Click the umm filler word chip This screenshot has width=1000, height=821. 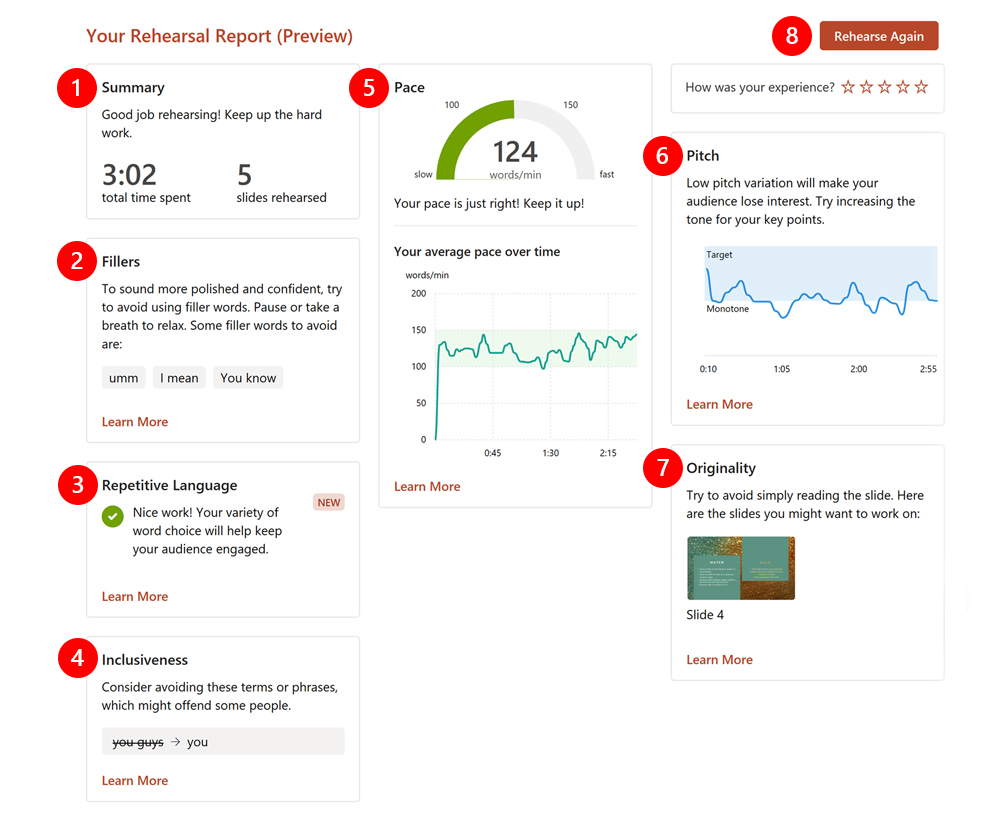(123, 377)
